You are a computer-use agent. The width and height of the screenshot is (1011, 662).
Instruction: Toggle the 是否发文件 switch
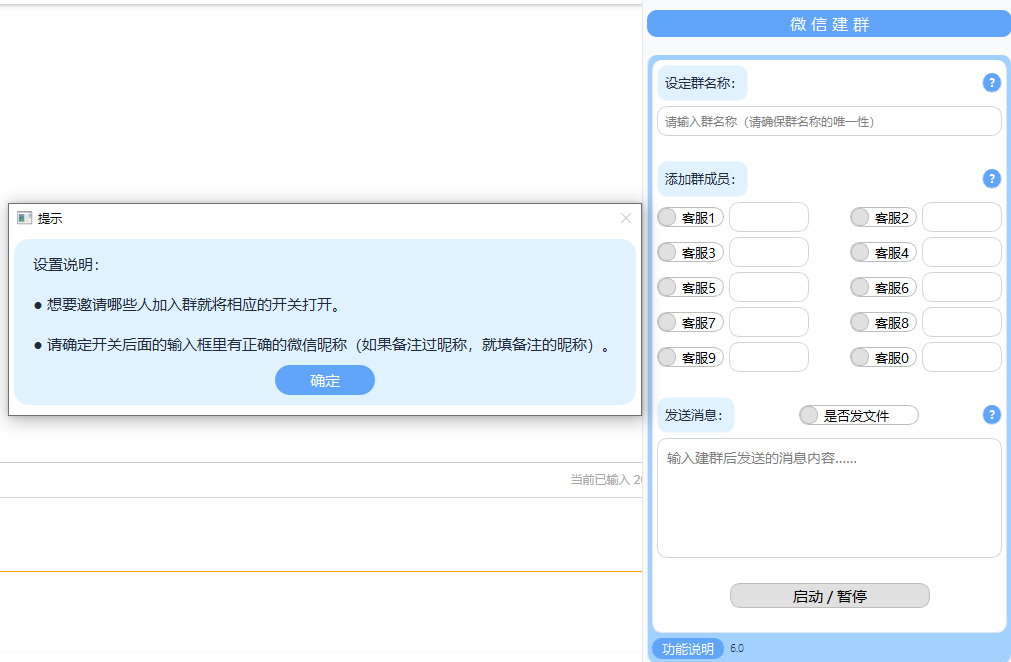(x=858, y=415)
